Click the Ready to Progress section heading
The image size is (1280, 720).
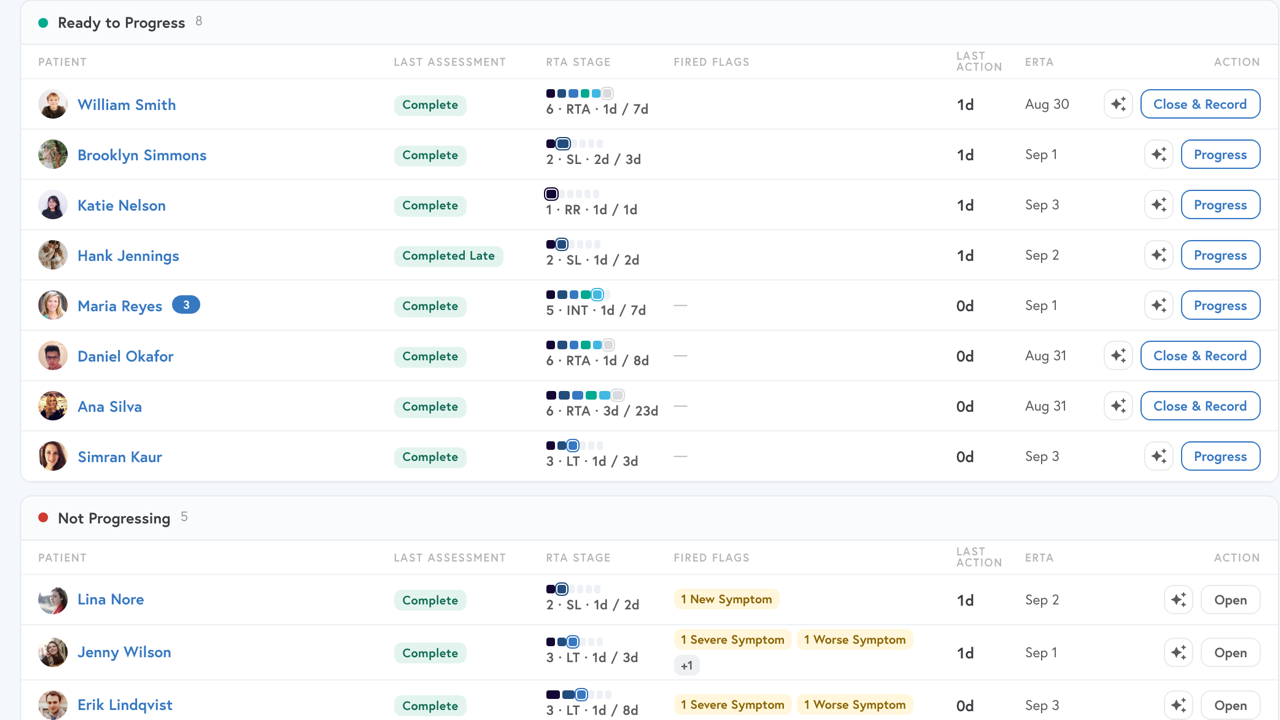click(x=121, y=22)
